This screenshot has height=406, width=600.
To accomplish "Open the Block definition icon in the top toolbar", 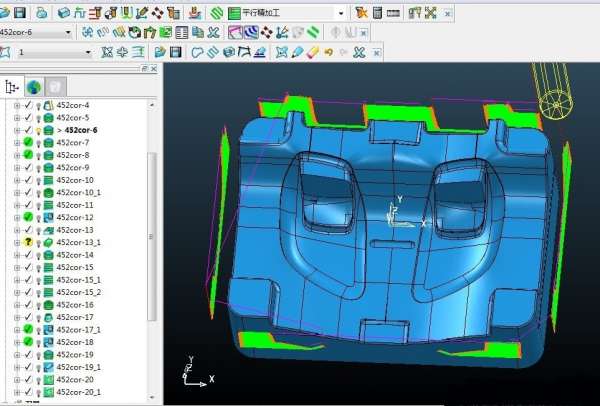I will pyautogui.click(x=64, y=13).
